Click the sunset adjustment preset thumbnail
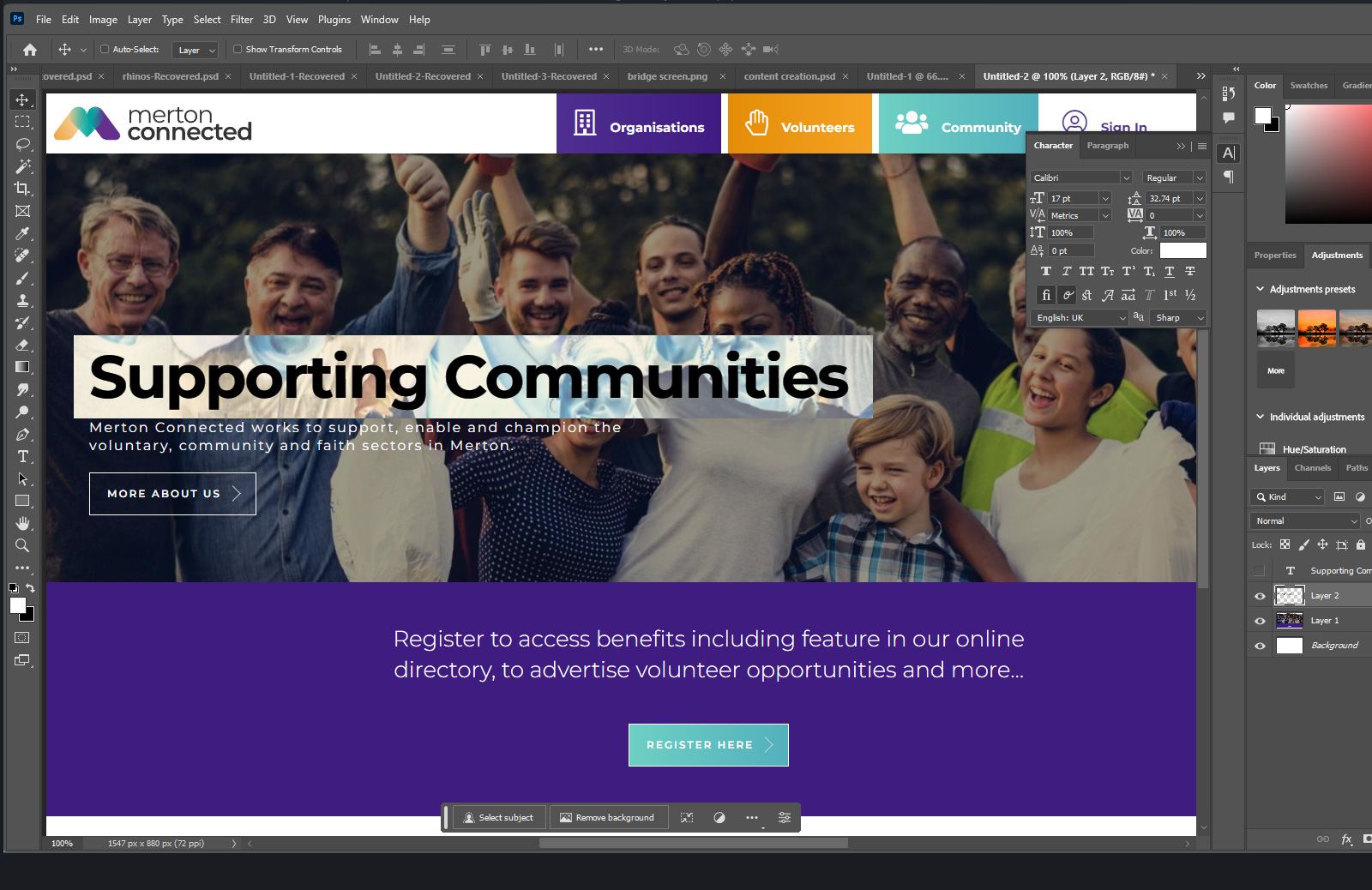The width and height of the screenshot is (1372, 890). click(x=1317, y=328)
